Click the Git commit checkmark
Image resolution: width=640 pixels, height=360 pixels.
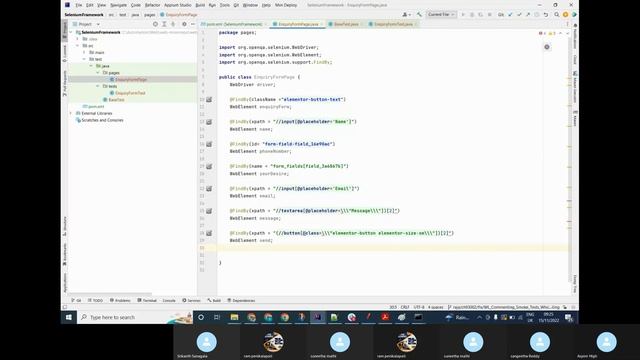pos(519,15)
